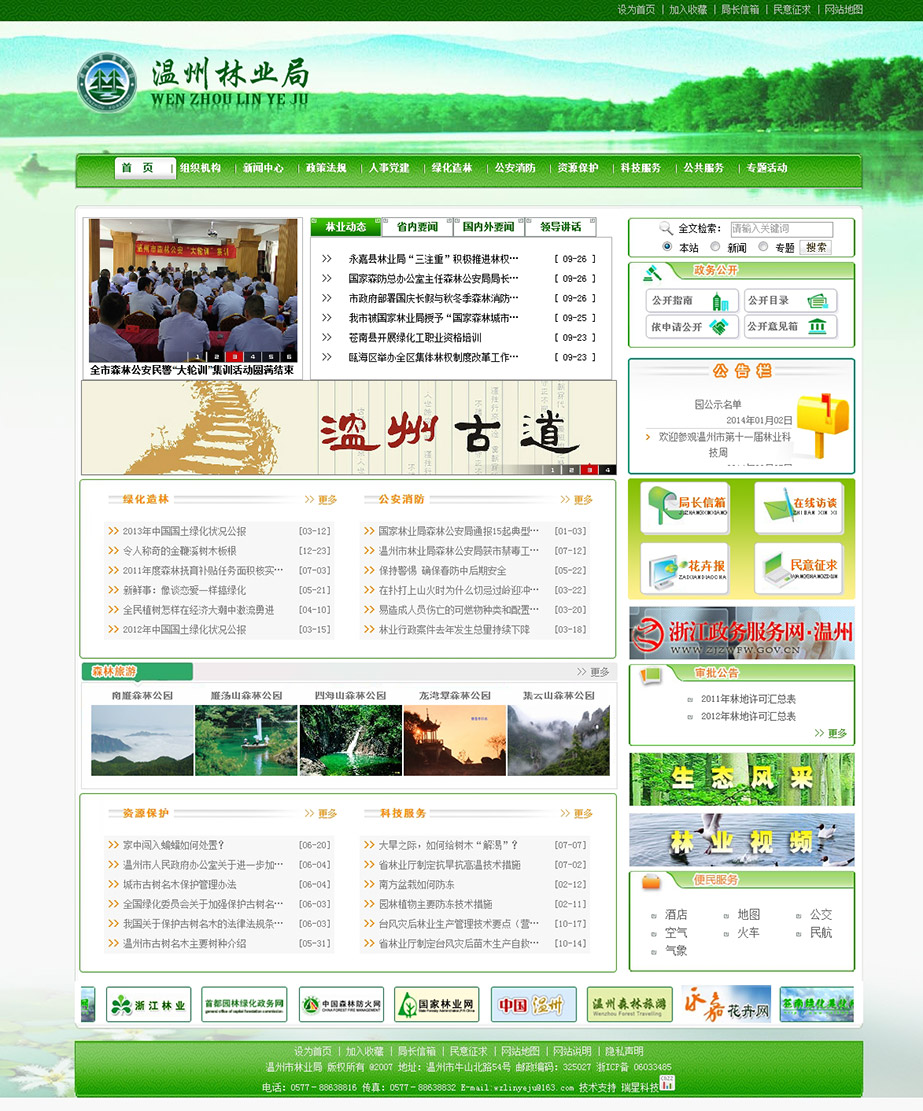The height and width of the screenshot is (1111, 923).
Task: Open the 四海山森林公园 thumbnail photo
Action: pos(351,740)
